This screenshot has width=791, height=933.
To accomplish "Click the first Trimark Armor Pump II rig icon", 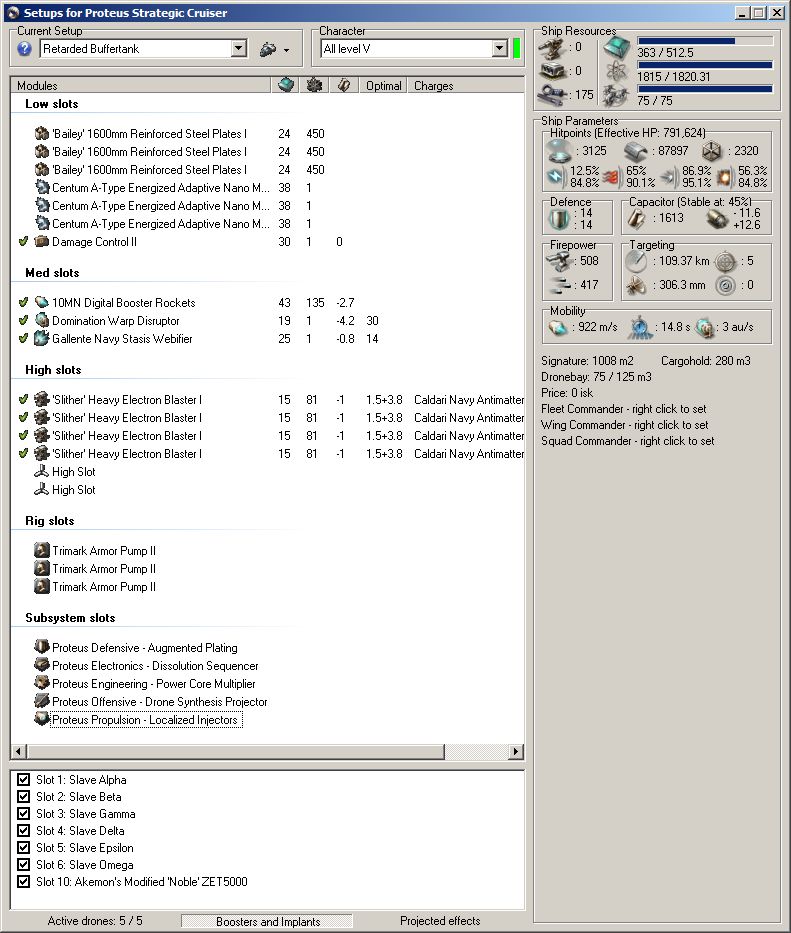I will [x=42, y=550].
